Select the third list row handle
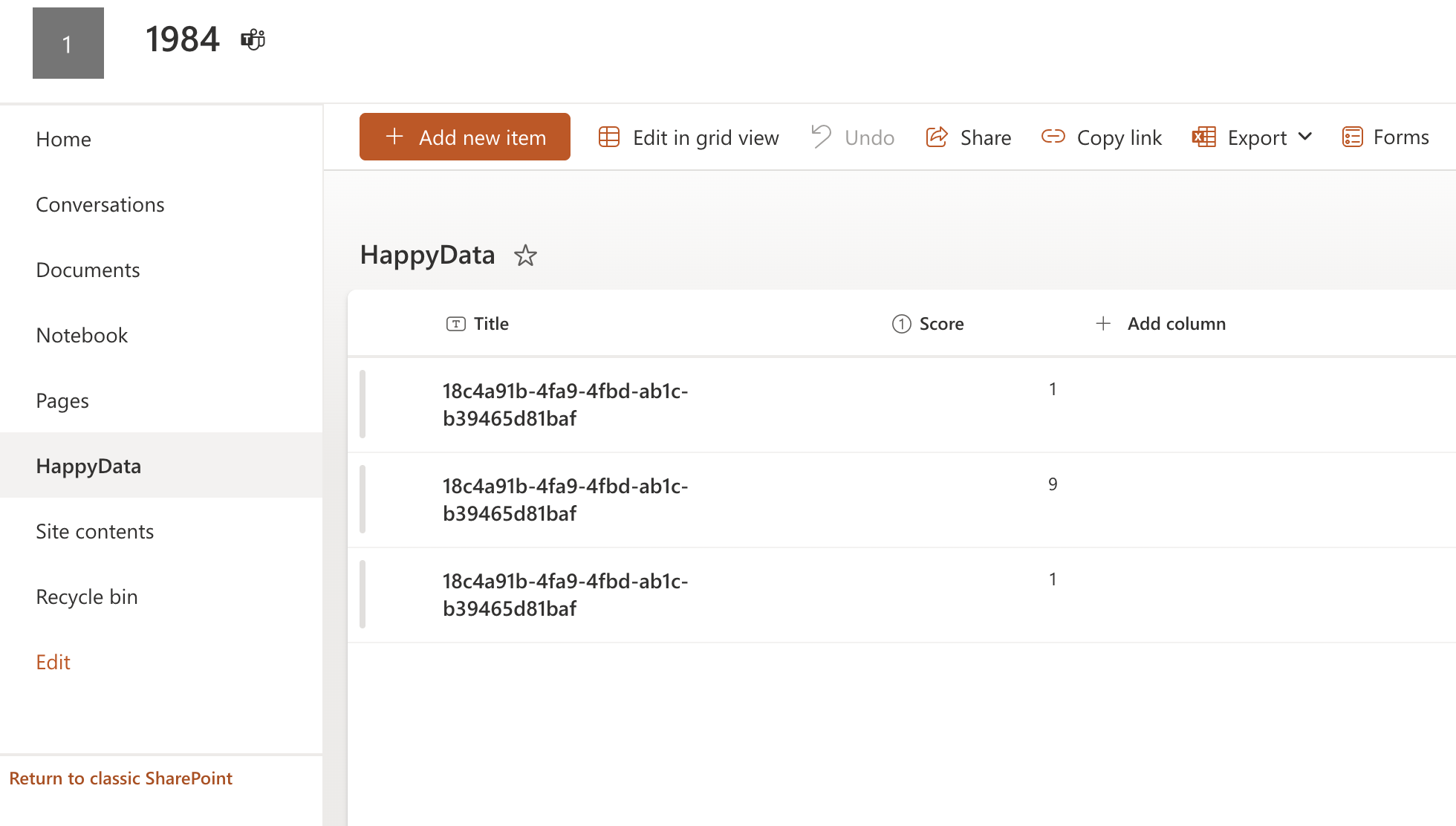The width and height of the screenshot is (1456, 826). 363,595
